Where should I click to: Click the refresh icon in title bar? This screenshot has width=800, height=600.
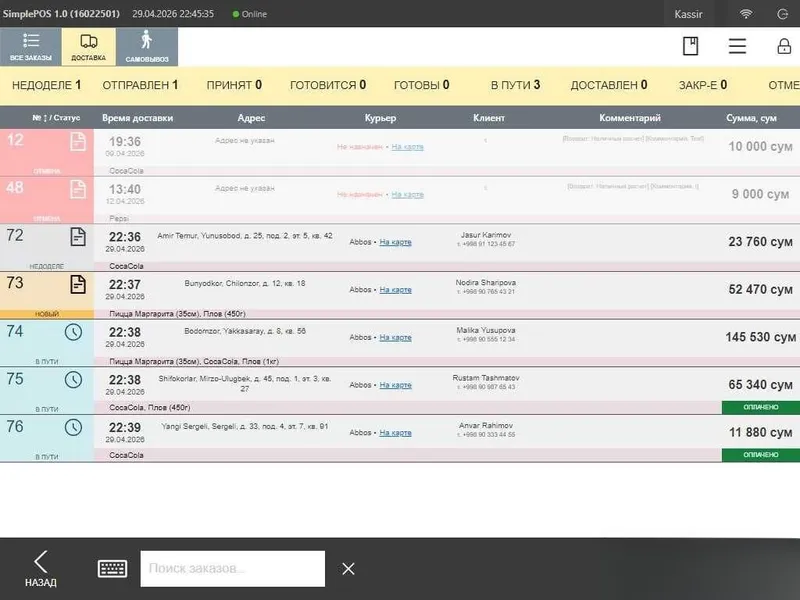[x=783, y=14]
